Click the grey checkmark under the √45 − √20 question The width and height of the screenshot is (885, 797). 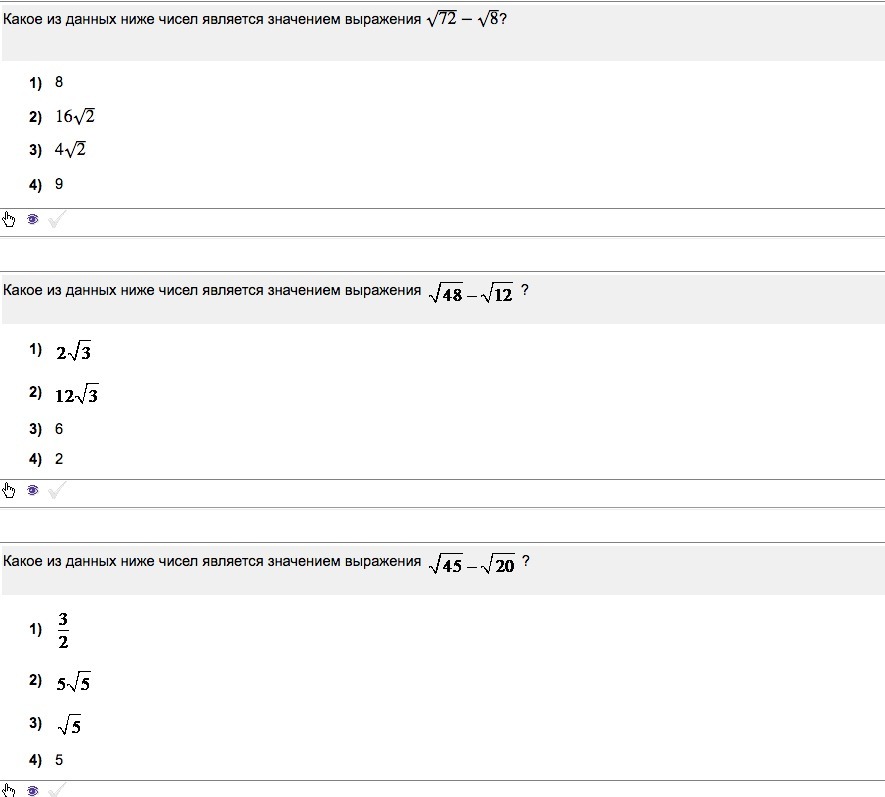click(x=56, y=790)
